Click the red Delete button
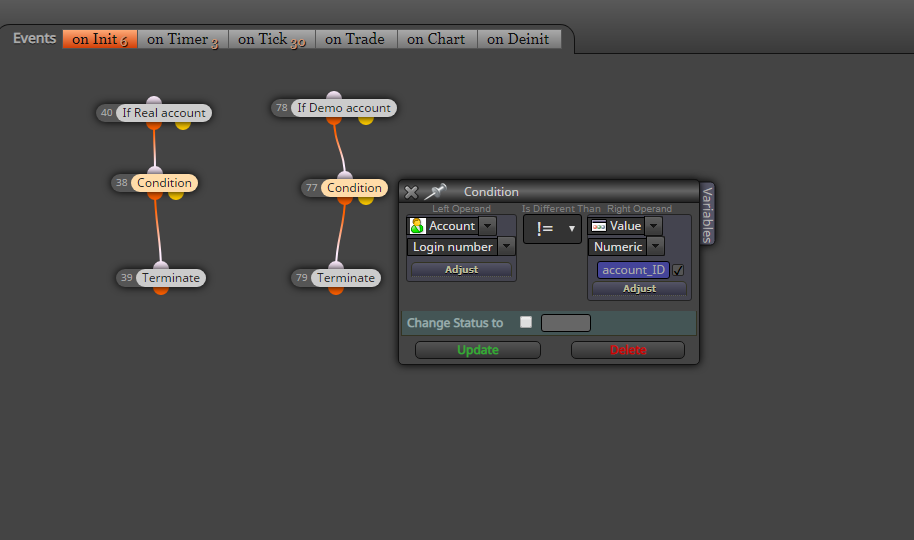The image size is (914, 540). 628,350
